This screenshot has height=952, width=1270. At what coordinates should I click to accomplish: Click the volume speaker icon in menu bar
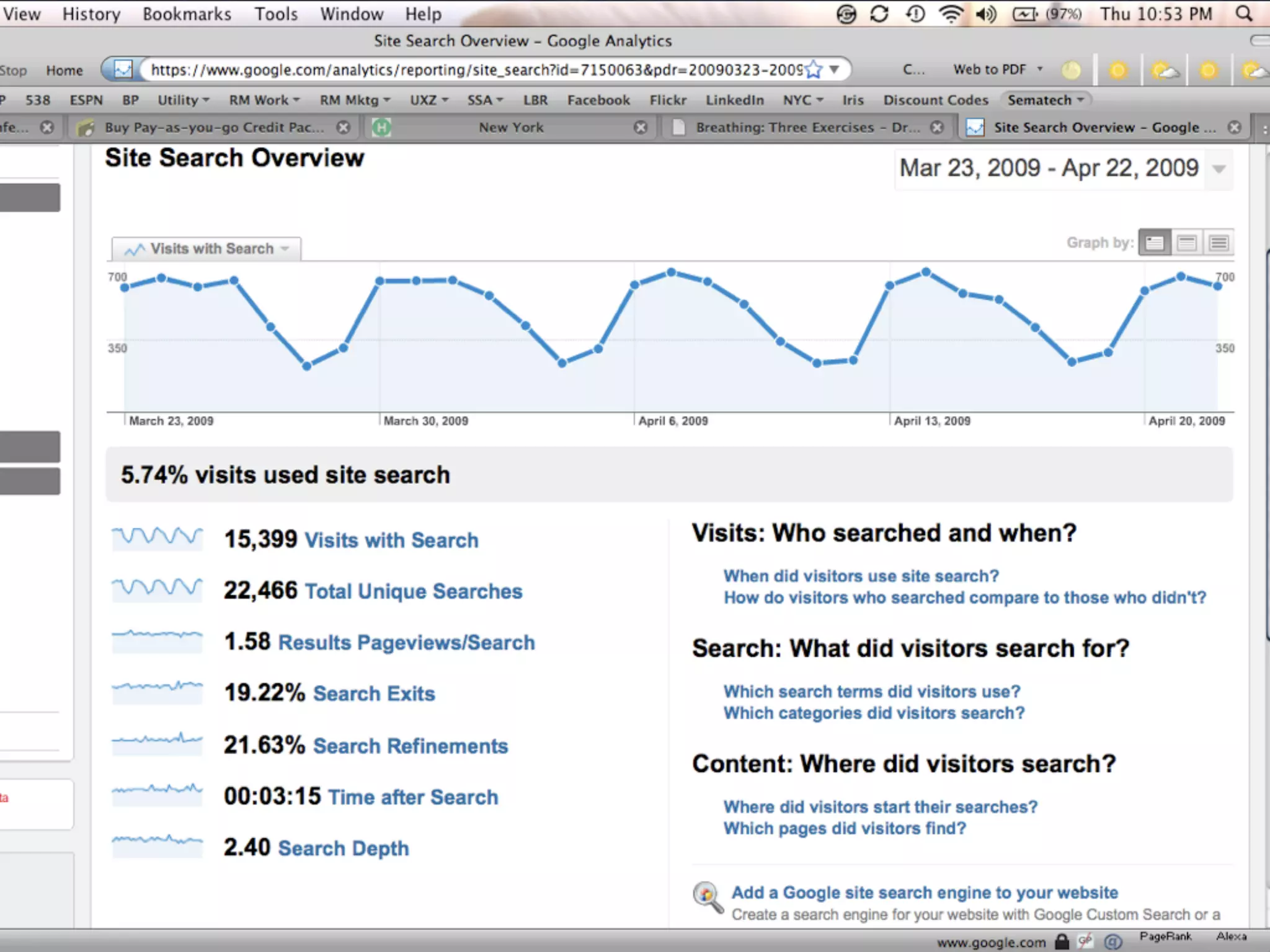(985, 14)
